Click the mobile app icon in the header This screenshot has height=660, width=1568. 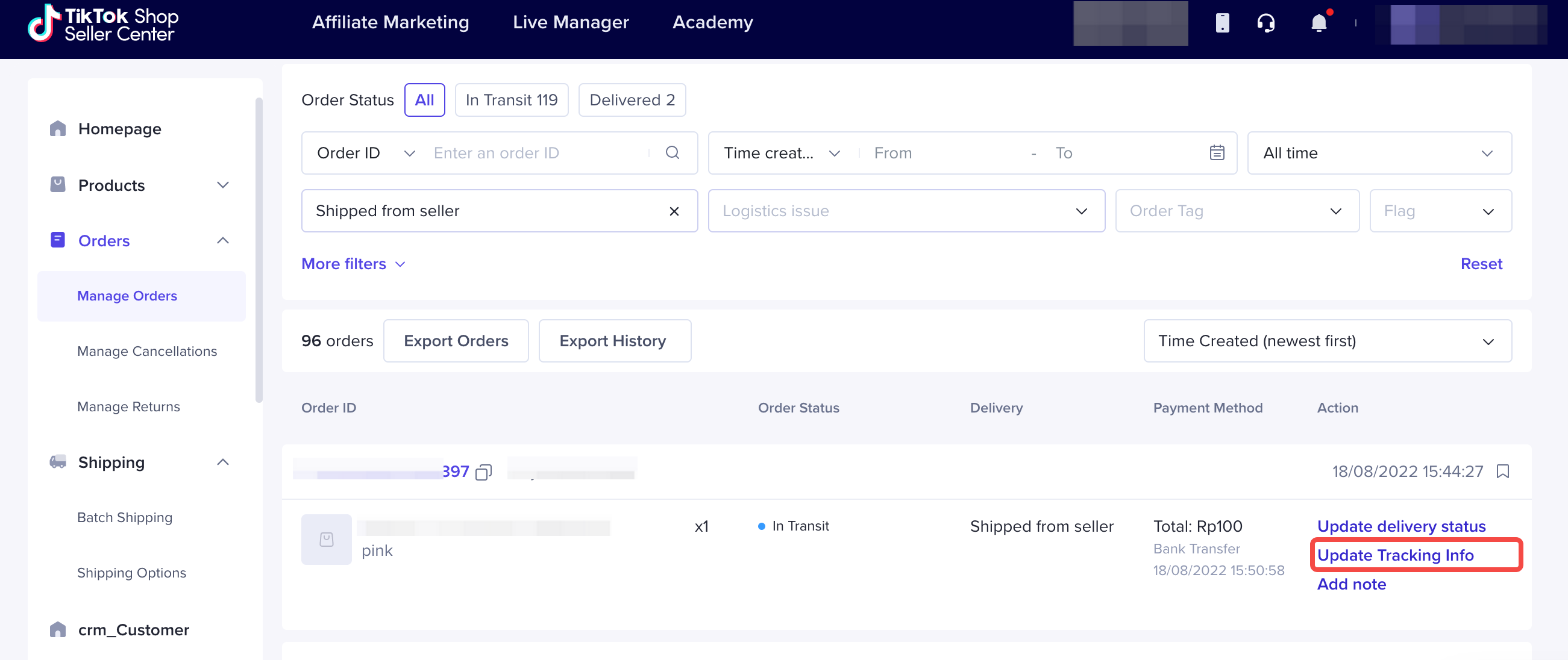[x=1221, y=23]
